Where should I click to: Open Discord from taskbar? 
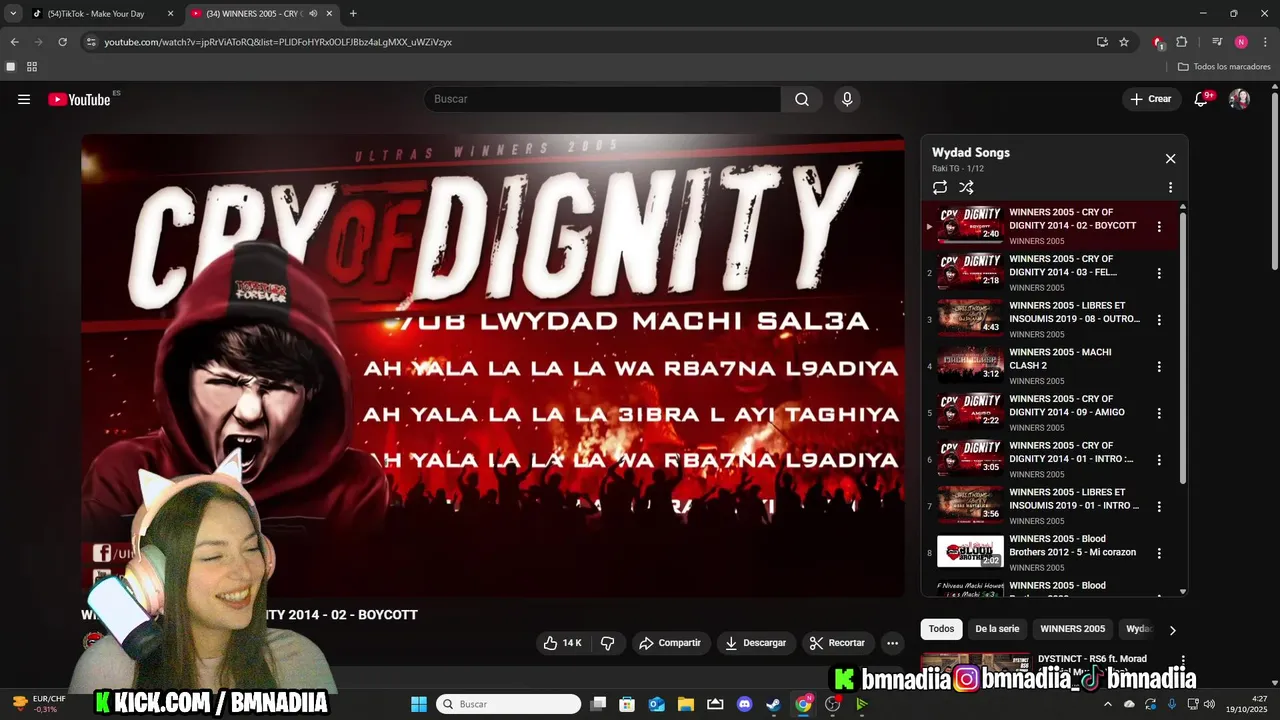tap(744, 704)
